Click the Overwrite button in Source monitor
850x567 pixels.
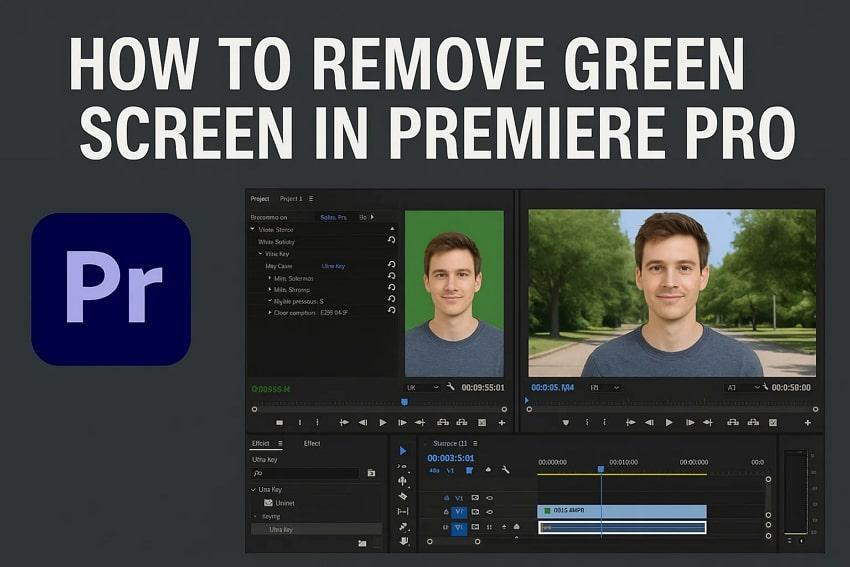[462, 422]
